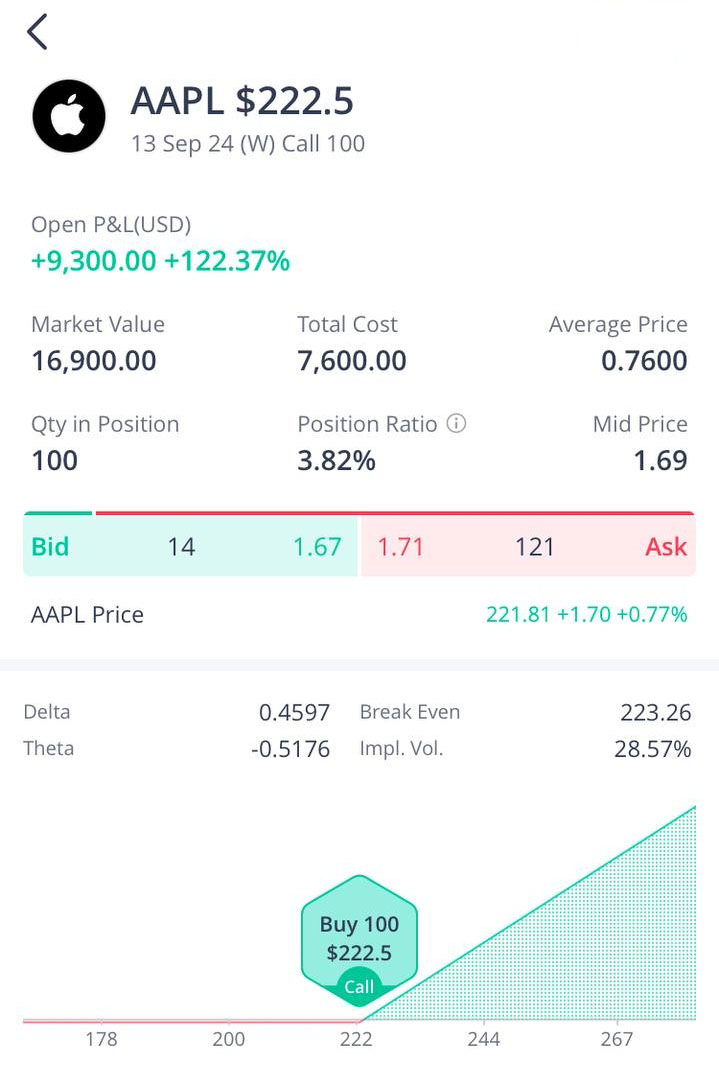Tap the Mid Price 1.69
This screenshot has width=719, height=1088.
660,461
